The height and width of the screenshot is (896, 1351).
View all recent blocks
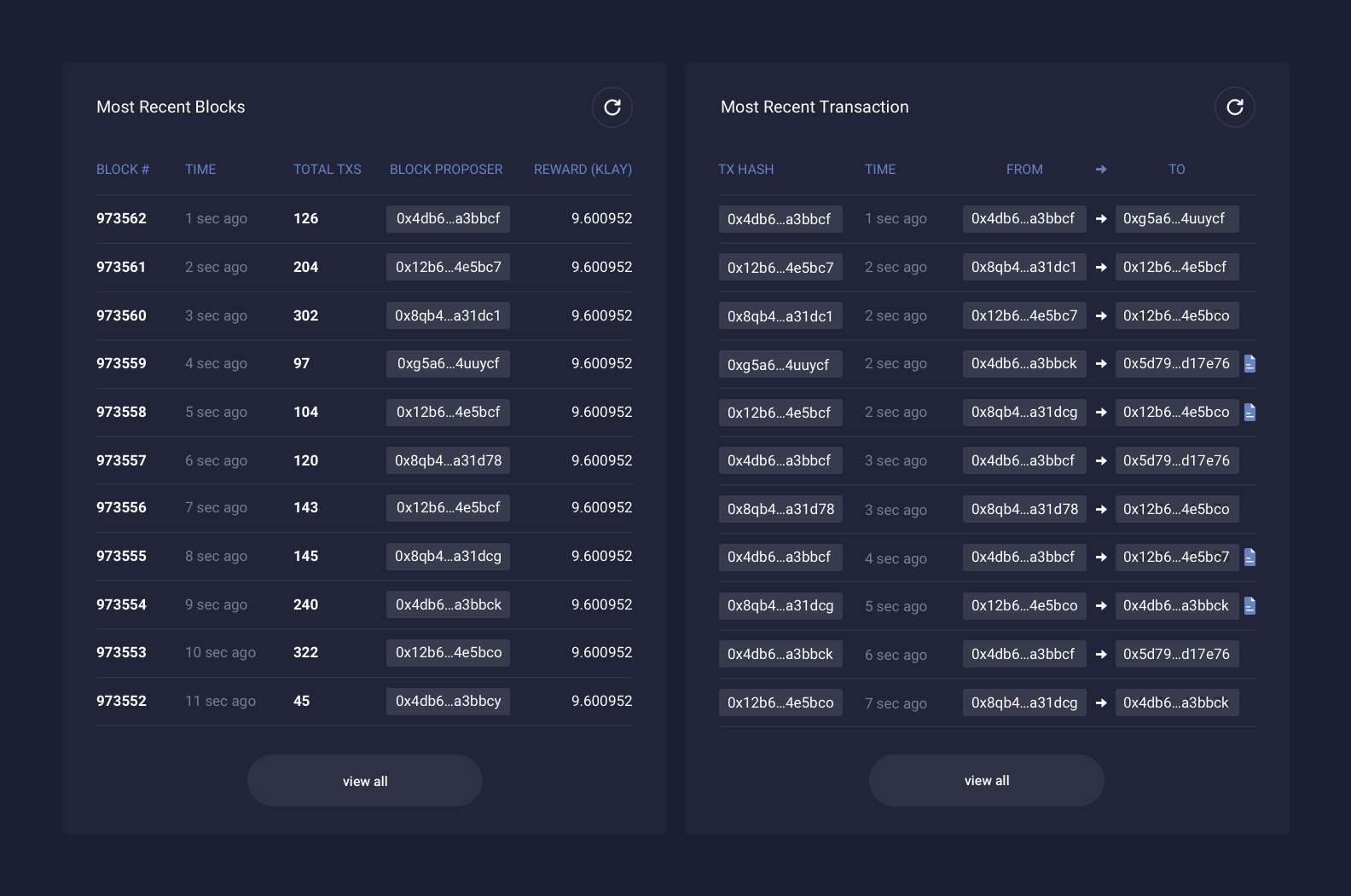click(x=364, y=781)
